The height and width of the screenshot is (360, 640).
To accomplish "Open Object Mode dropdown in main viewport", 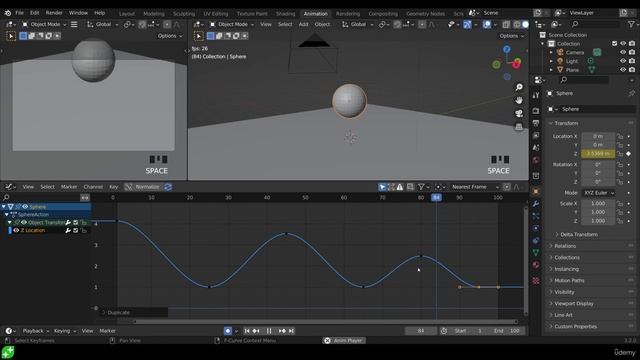I will click(232, 24).
